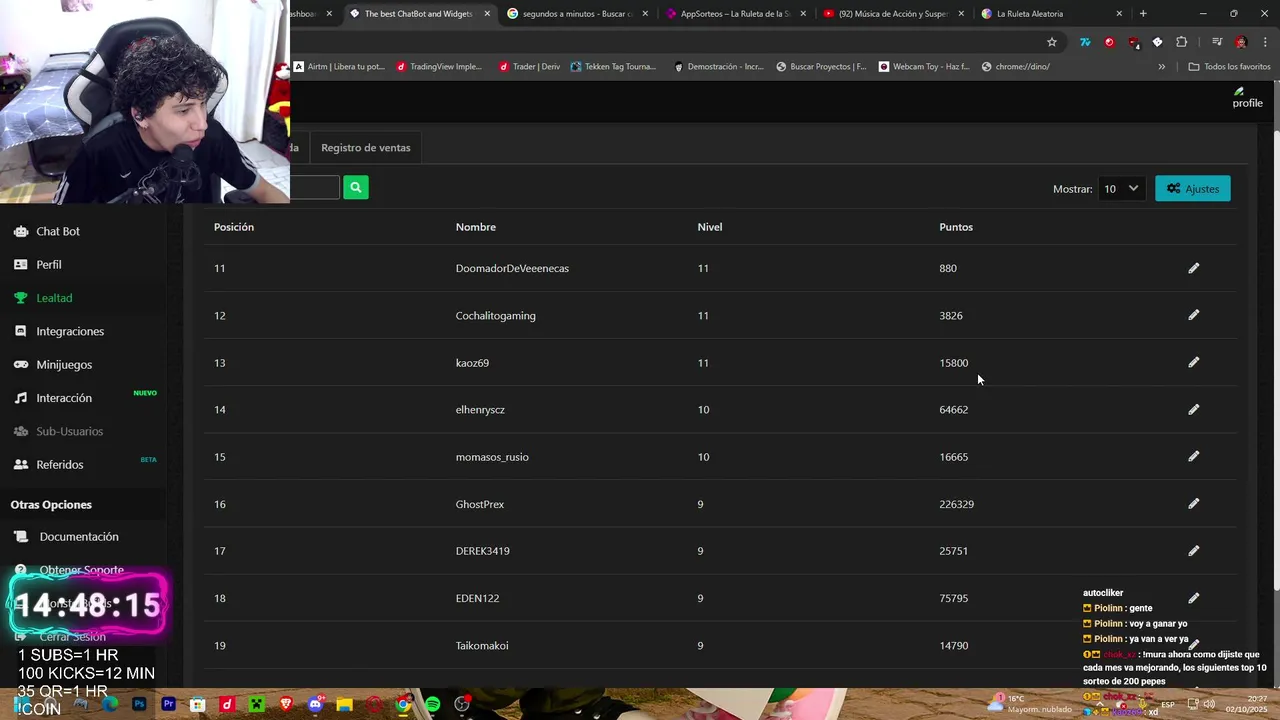This screenshot has height=720, width=1280.
Task: Open the Trader | Deriv bookmark
Action: tap(529, 67)
